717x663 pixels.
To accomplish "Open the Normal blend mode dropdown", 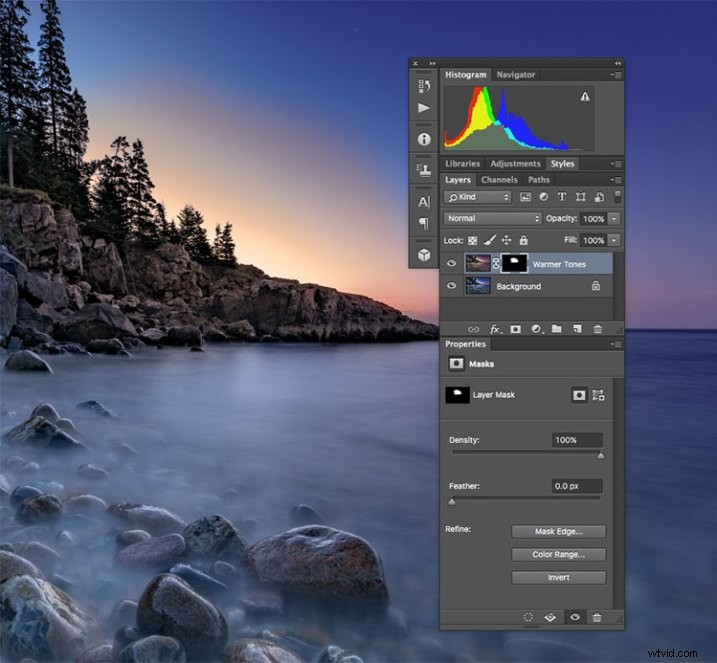I will pos(492,219).
